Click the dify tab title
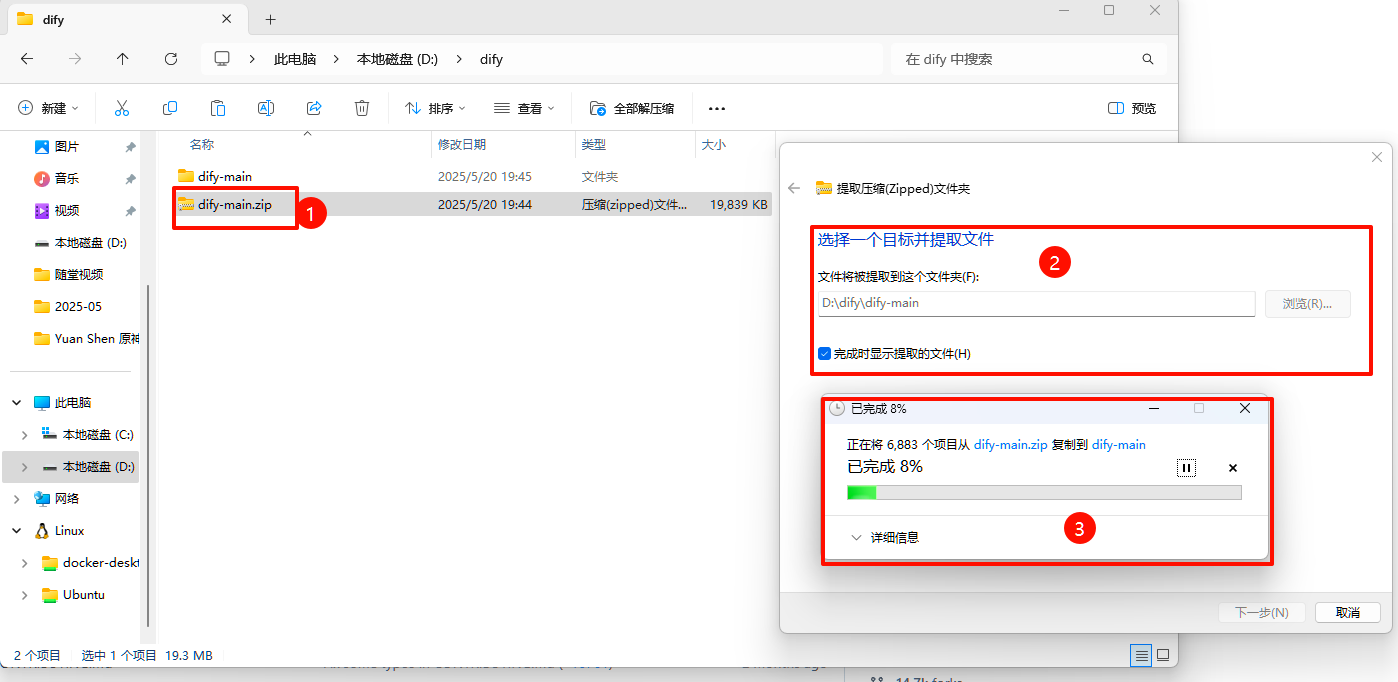Image resolution: width=1398 pixels, height=682 pixels. [53, 19]
